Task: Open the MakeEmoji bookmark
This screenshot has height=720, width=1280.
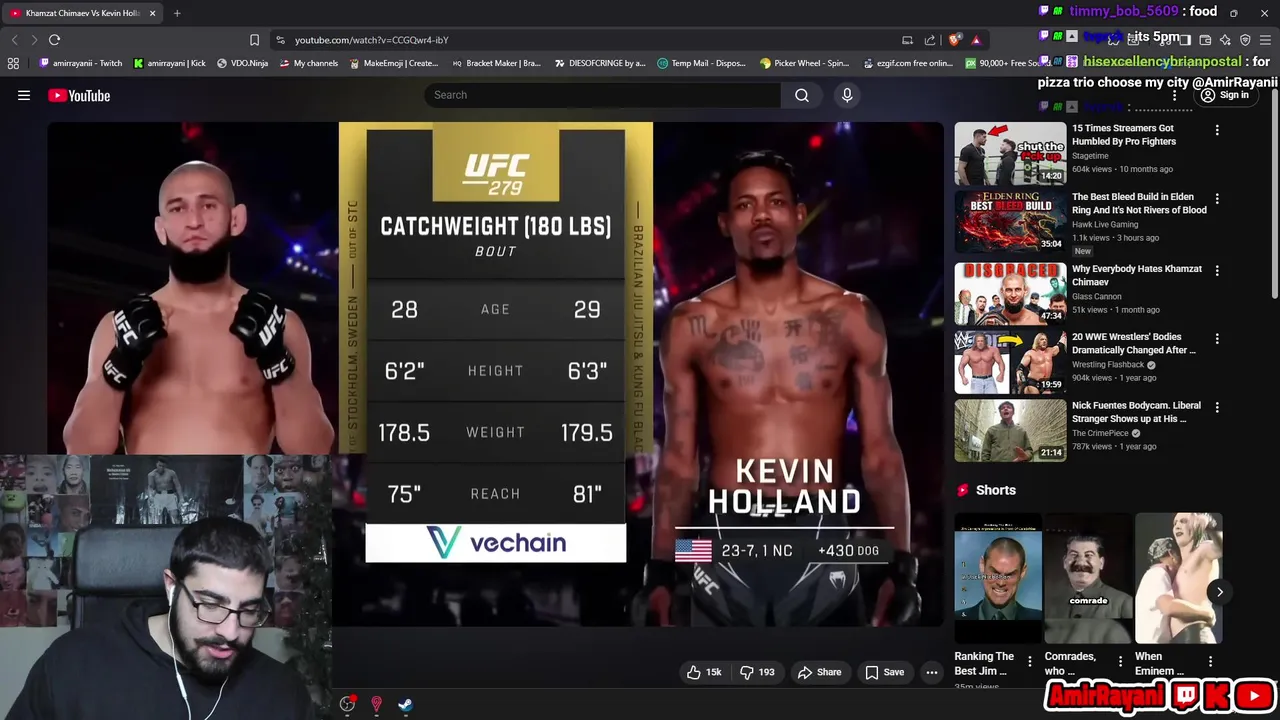Action: 394,63
